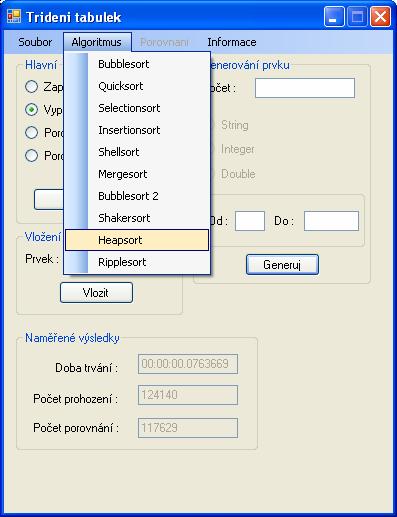397x517 pixels.
Task: Pick Shellsort in the menu
Action: (137, 152)
